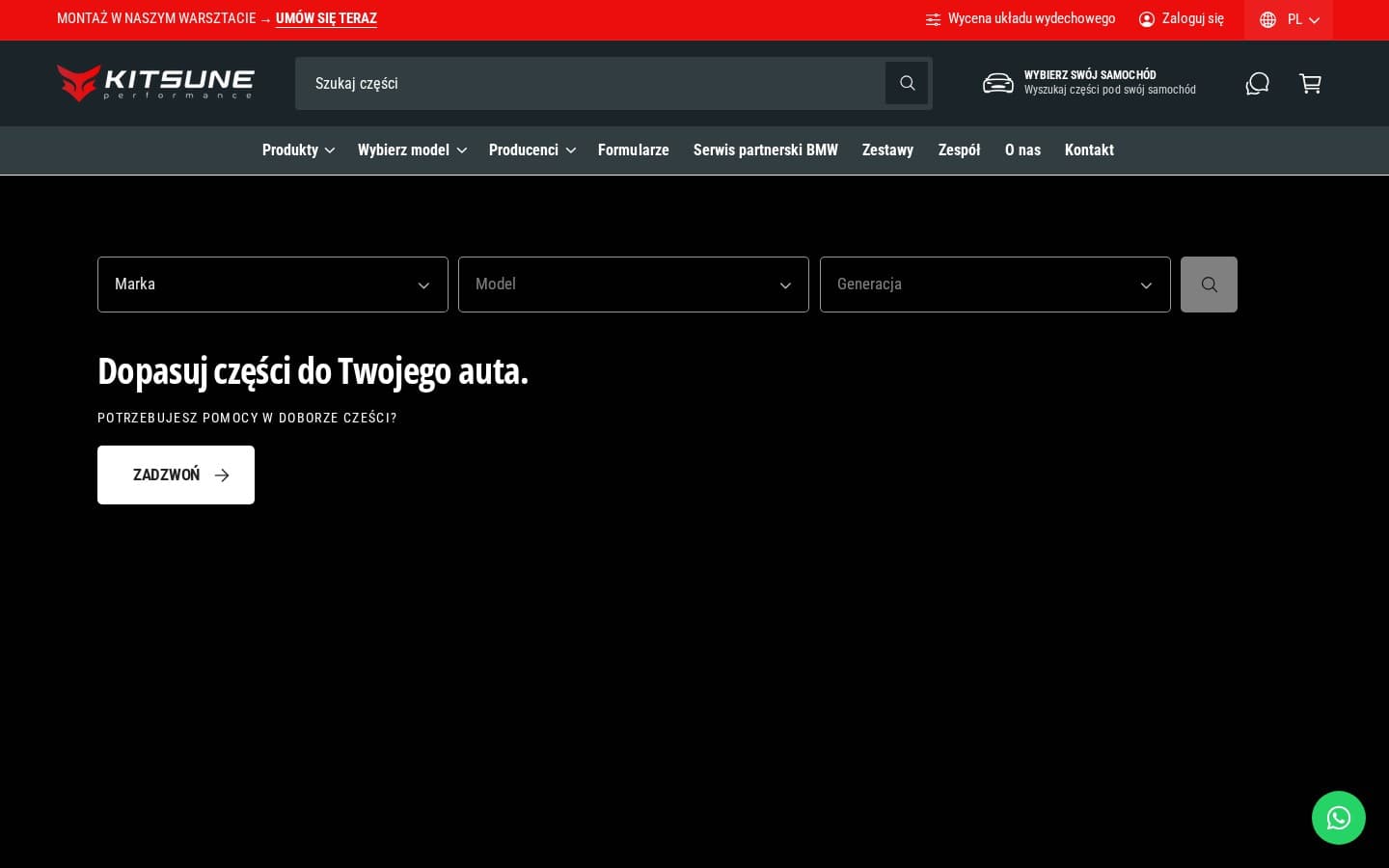Screen dimensions: 1389x868
Task: Click the gray vehicle filter search button
Action: click(x=1209, y=285)
